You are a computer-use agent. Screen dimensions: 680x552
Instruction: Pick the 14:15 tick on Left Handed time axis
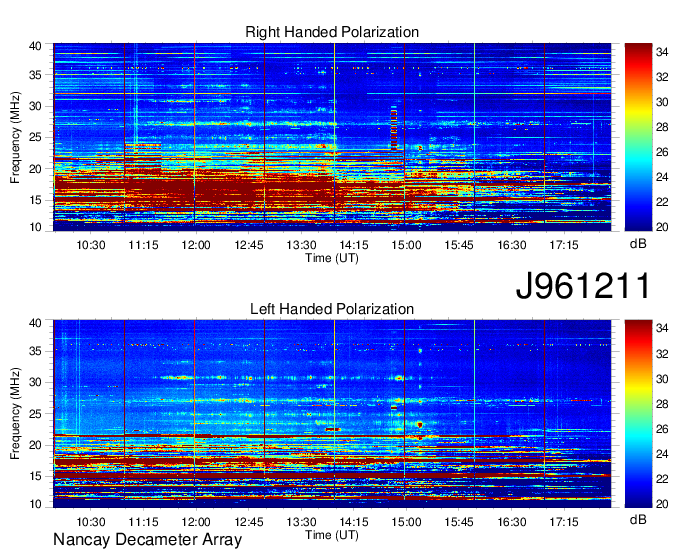(354, 522)
